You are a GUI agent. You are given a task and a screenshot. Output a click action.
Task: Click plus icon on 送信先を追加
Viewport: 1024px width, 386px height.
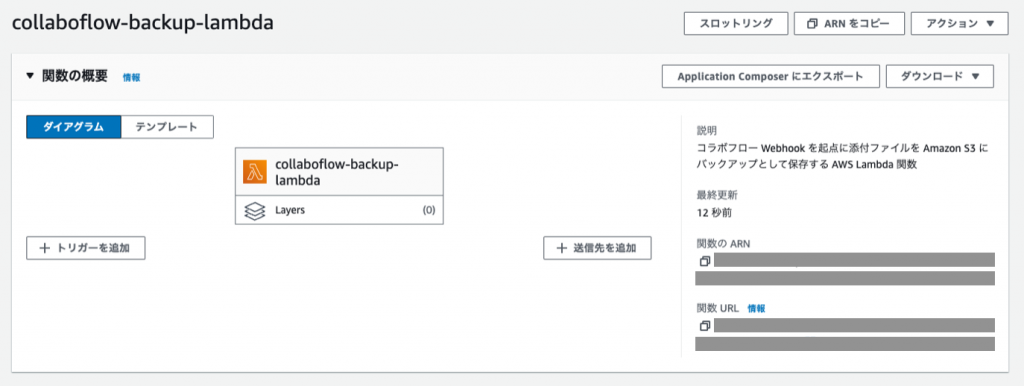point(562,248)
